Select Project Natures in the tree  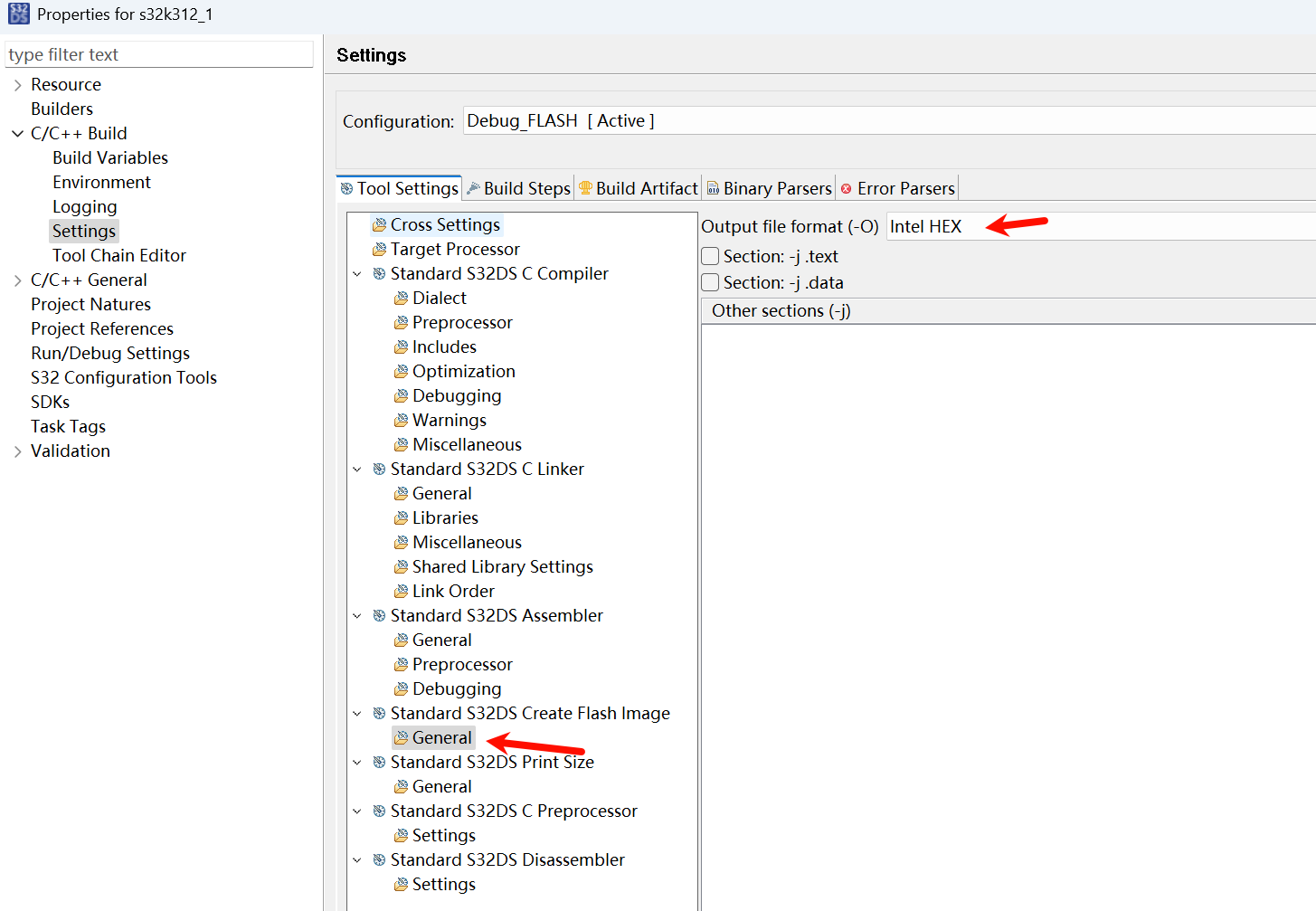[x=90, y=304]
